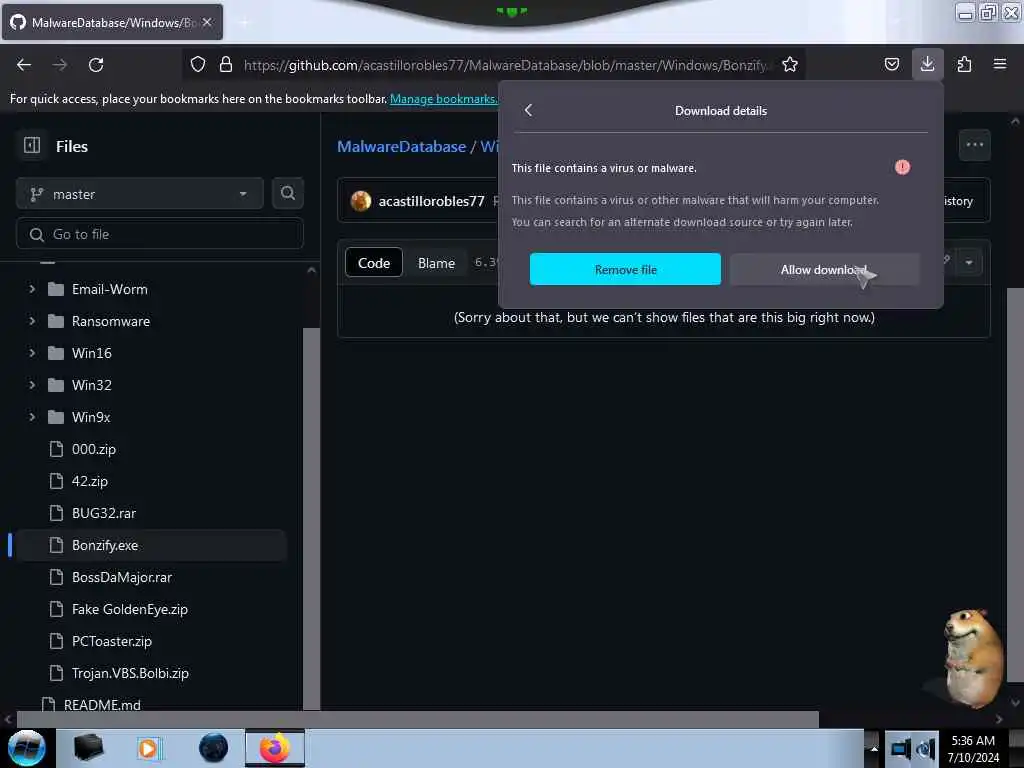The image size is (1024, 768).
Task: Open the 42.zip file
Action: (89, 481)
